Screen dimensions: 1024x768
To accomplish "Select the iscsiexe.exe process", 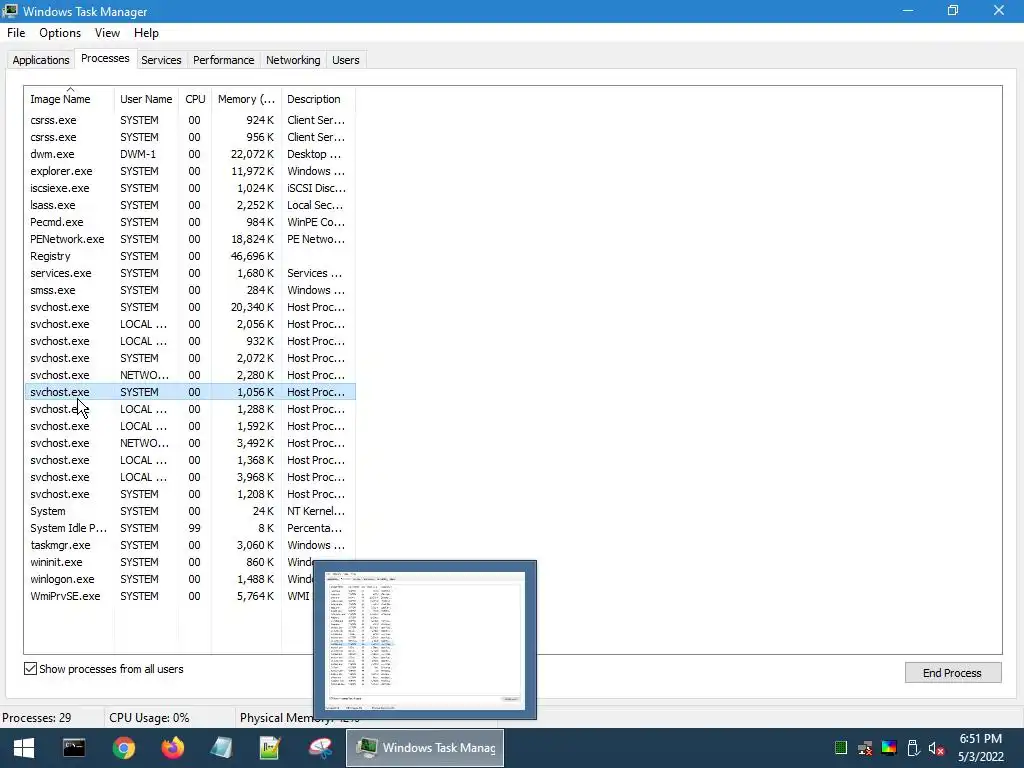I will [x=190, y=188].
